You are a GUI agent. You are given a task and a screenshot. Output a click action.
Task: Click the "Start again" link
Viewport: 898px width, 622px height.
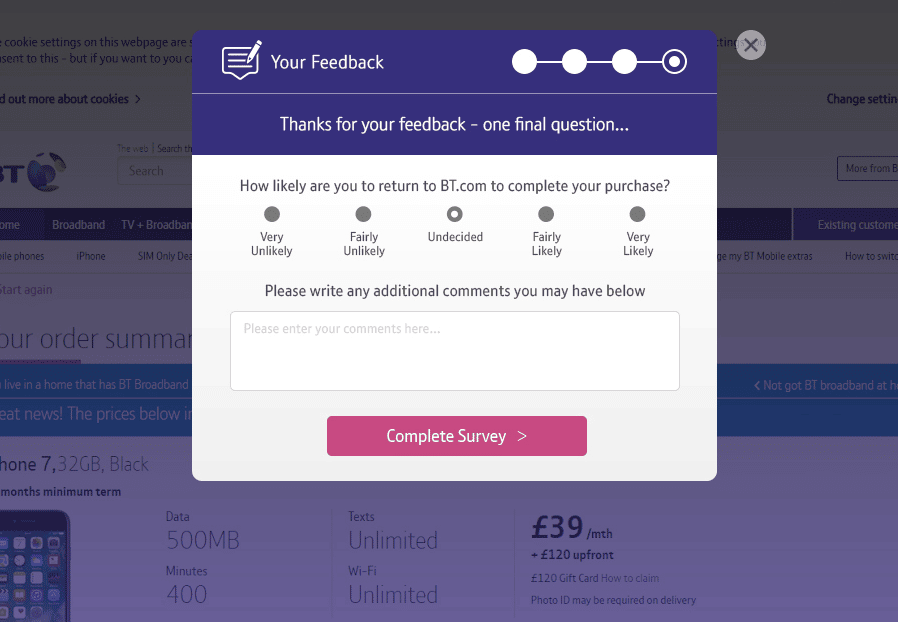pos(27,289)
